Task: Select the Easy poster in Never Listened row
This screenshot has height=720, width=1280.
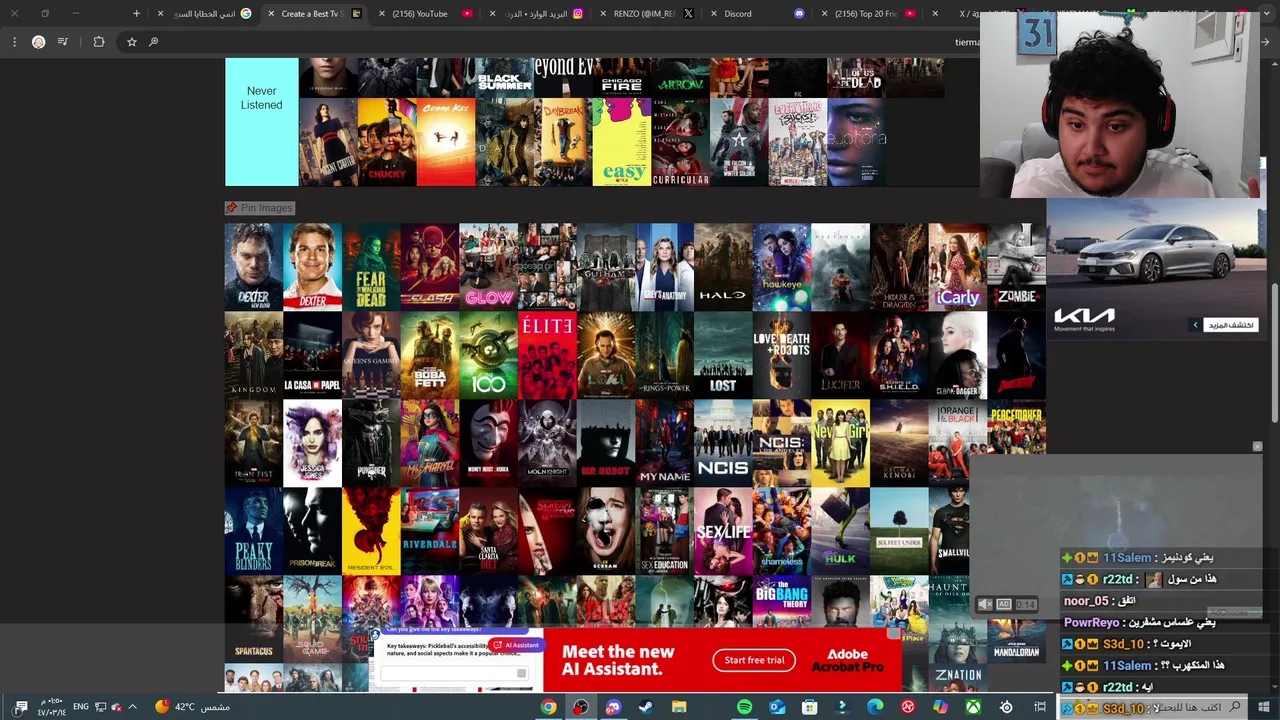Action: (x=621, y=142)
